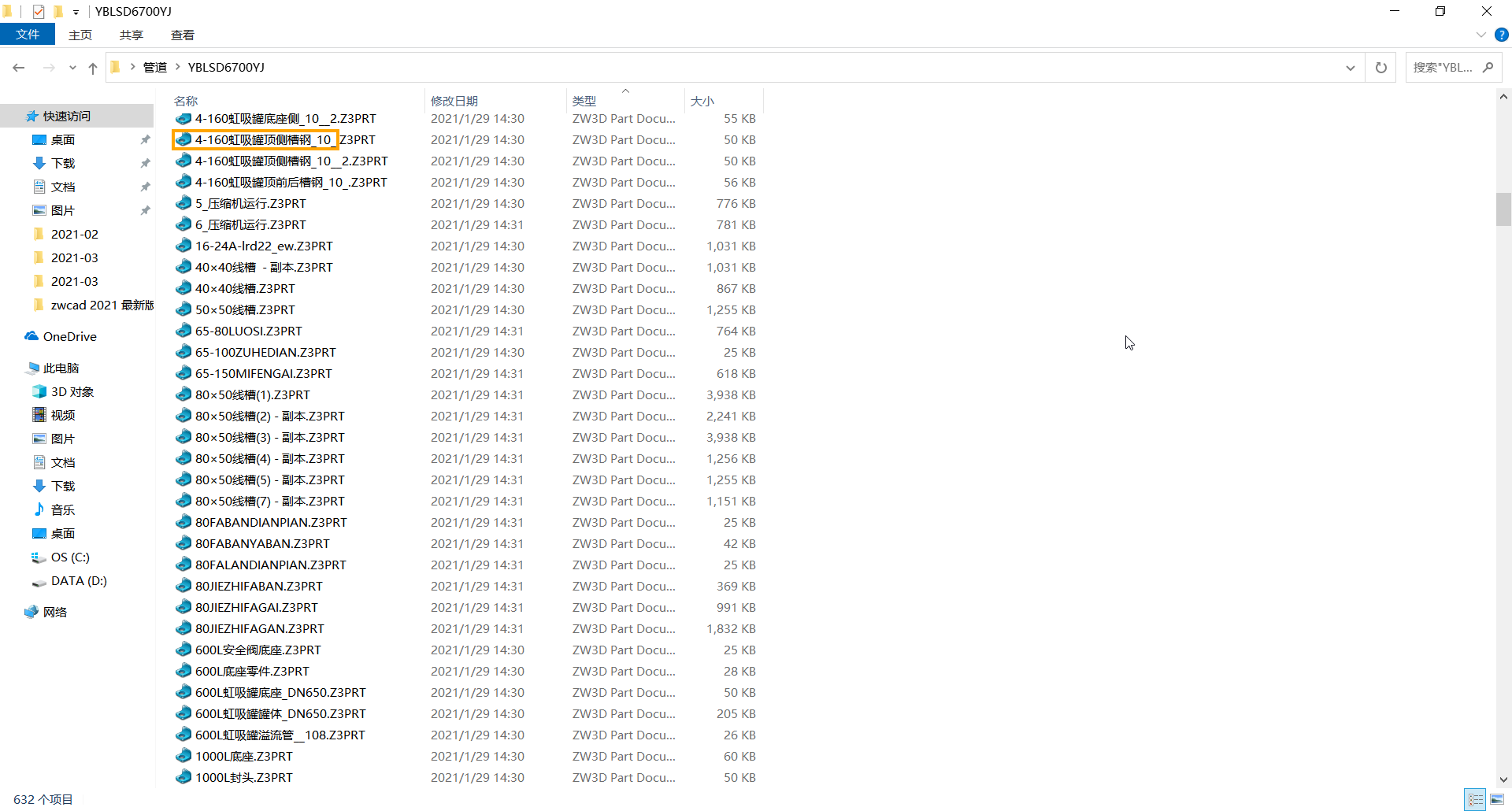Select file 6_压缩机运行.Z3PRT
Viewport: 1512px width, 811px height.
[x=250, y=224]
